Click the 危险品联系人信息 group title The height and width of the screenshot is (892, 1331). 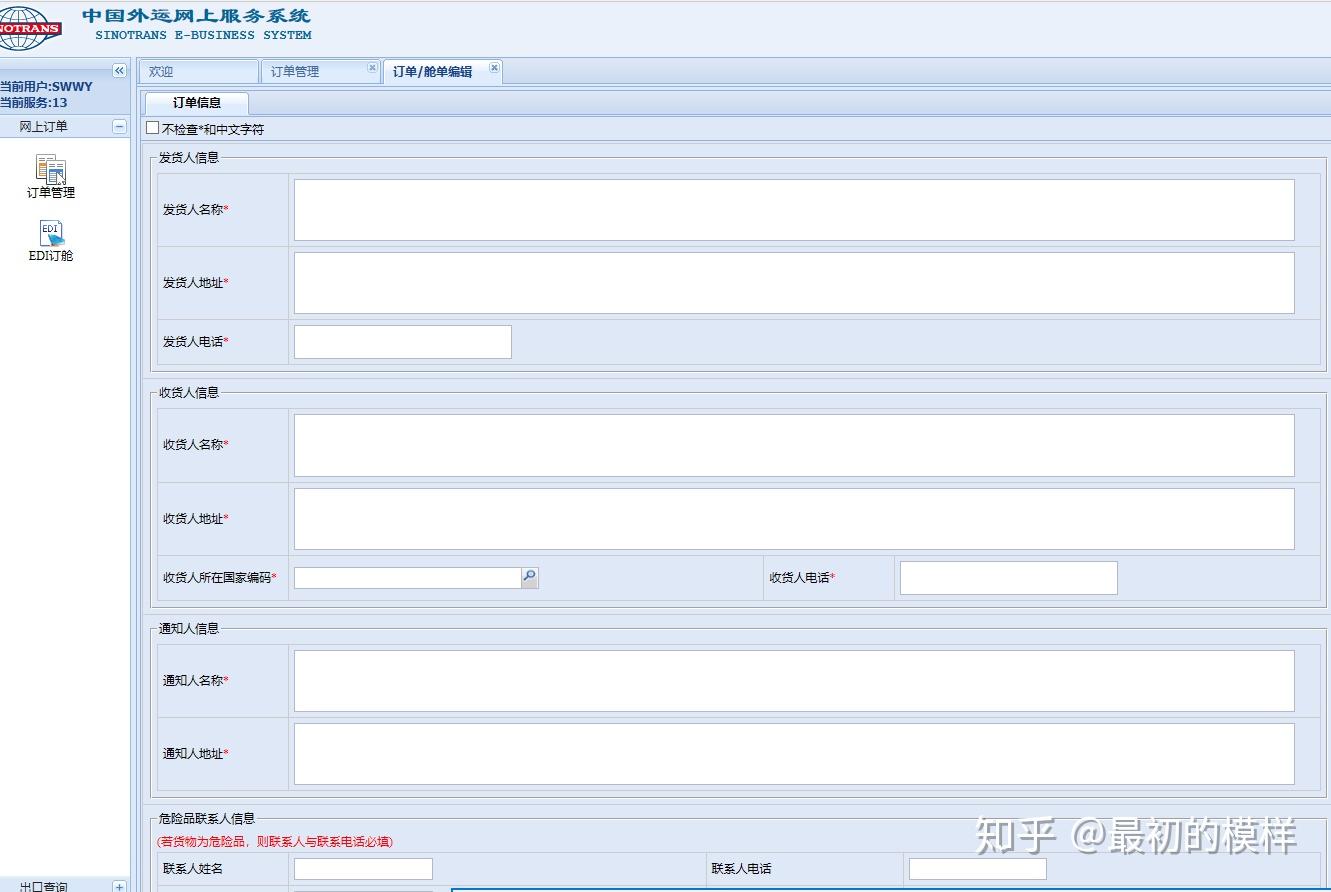click(207, 818)
